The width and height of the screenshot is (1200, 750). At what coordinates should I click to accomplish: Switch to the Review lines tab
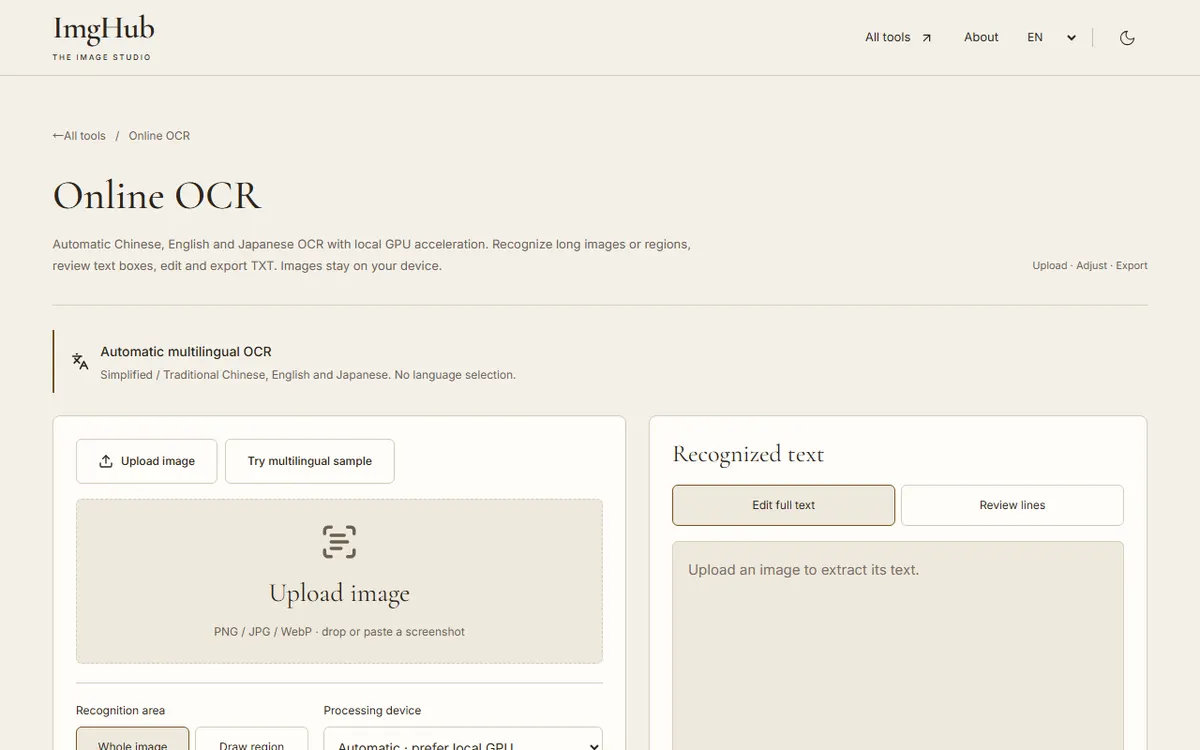1012,505
